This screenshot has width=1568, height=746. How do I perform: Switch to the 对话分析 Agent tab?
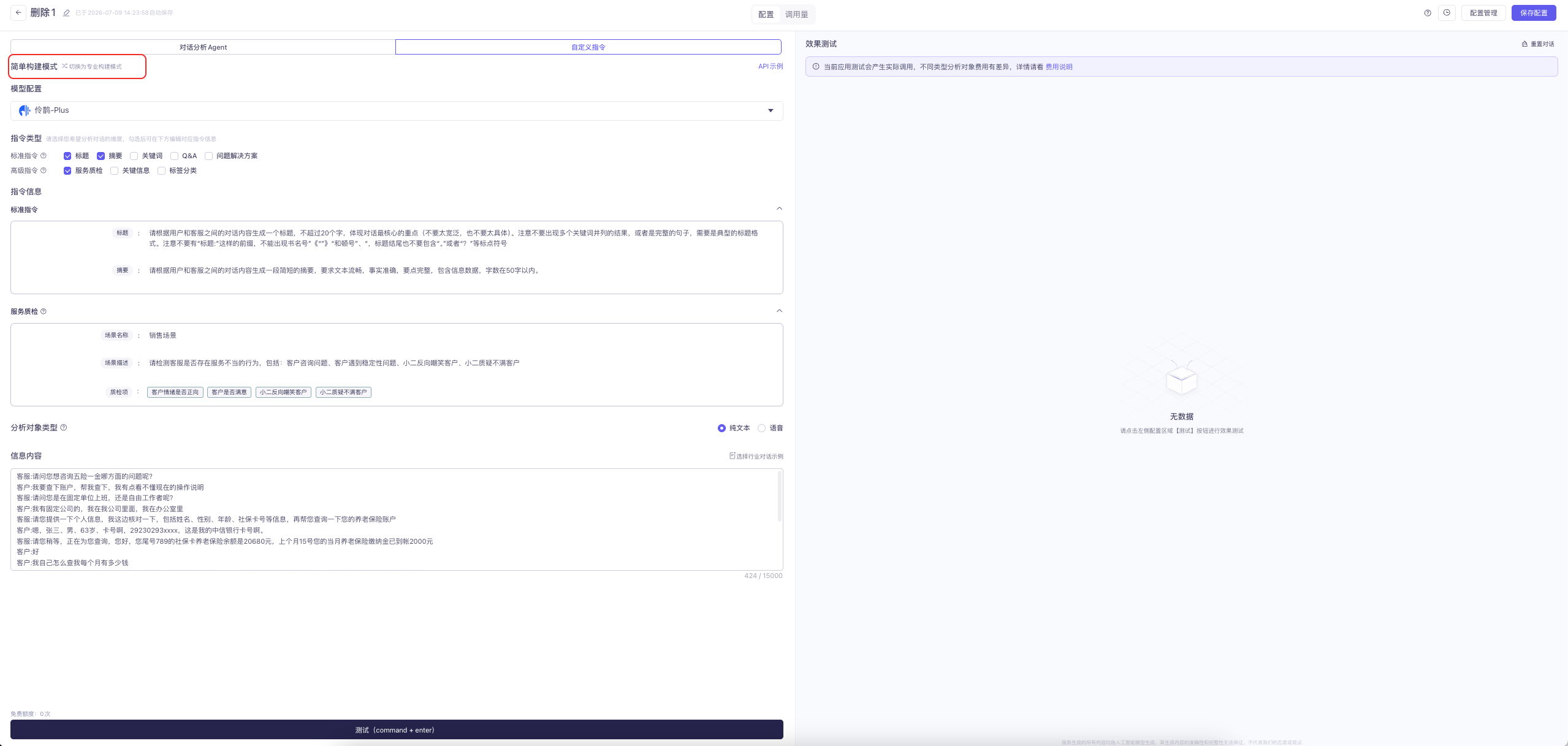pyautogui.click(x=203, y=47)
